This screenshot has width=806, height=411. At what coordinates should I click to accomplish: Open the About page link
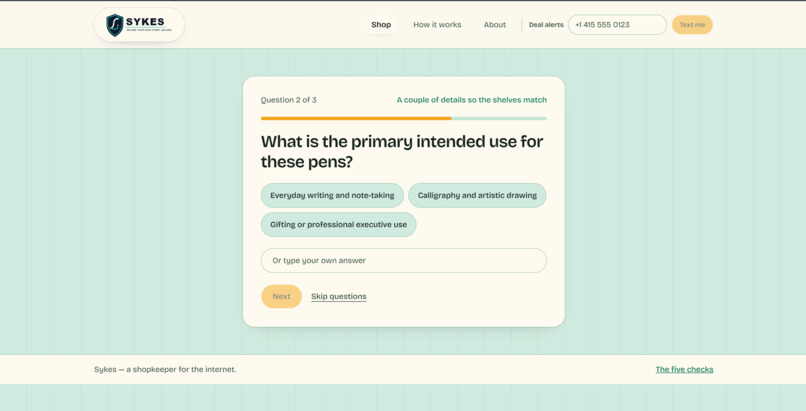click(x=494, y=25)
